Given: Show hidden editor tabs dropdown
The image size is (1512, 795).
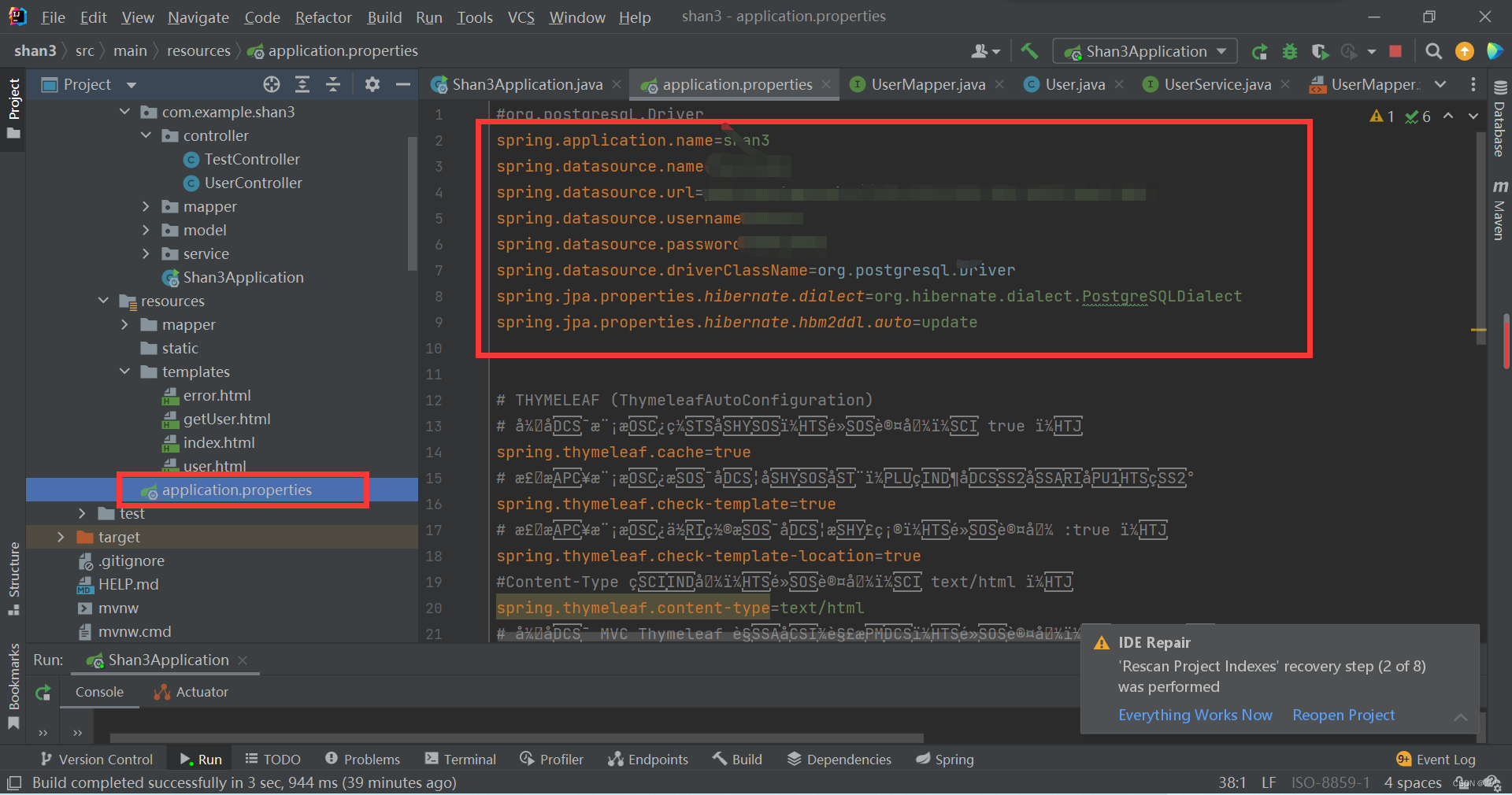Looking at the screenshot, I should pos(1440,84).
